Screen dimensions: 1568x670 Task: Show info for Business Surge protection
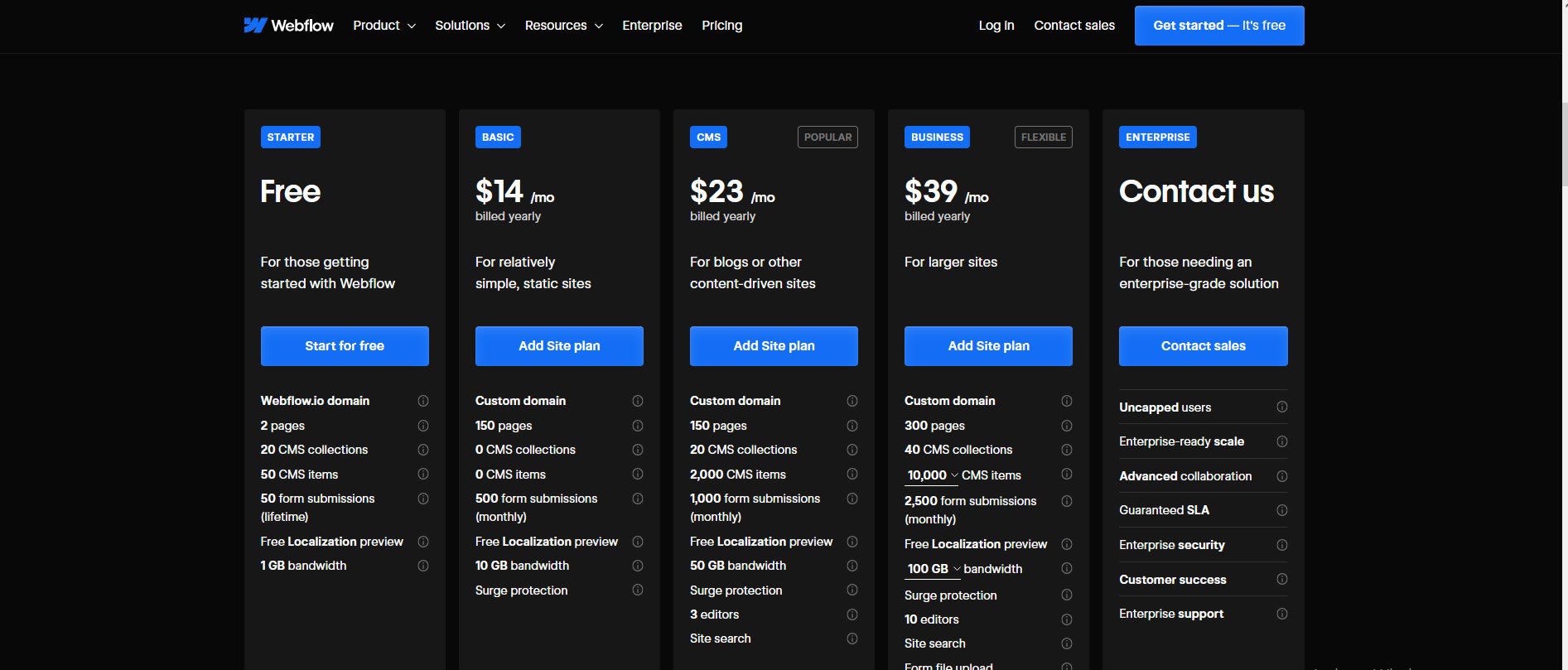click(x=1067, y=595)
